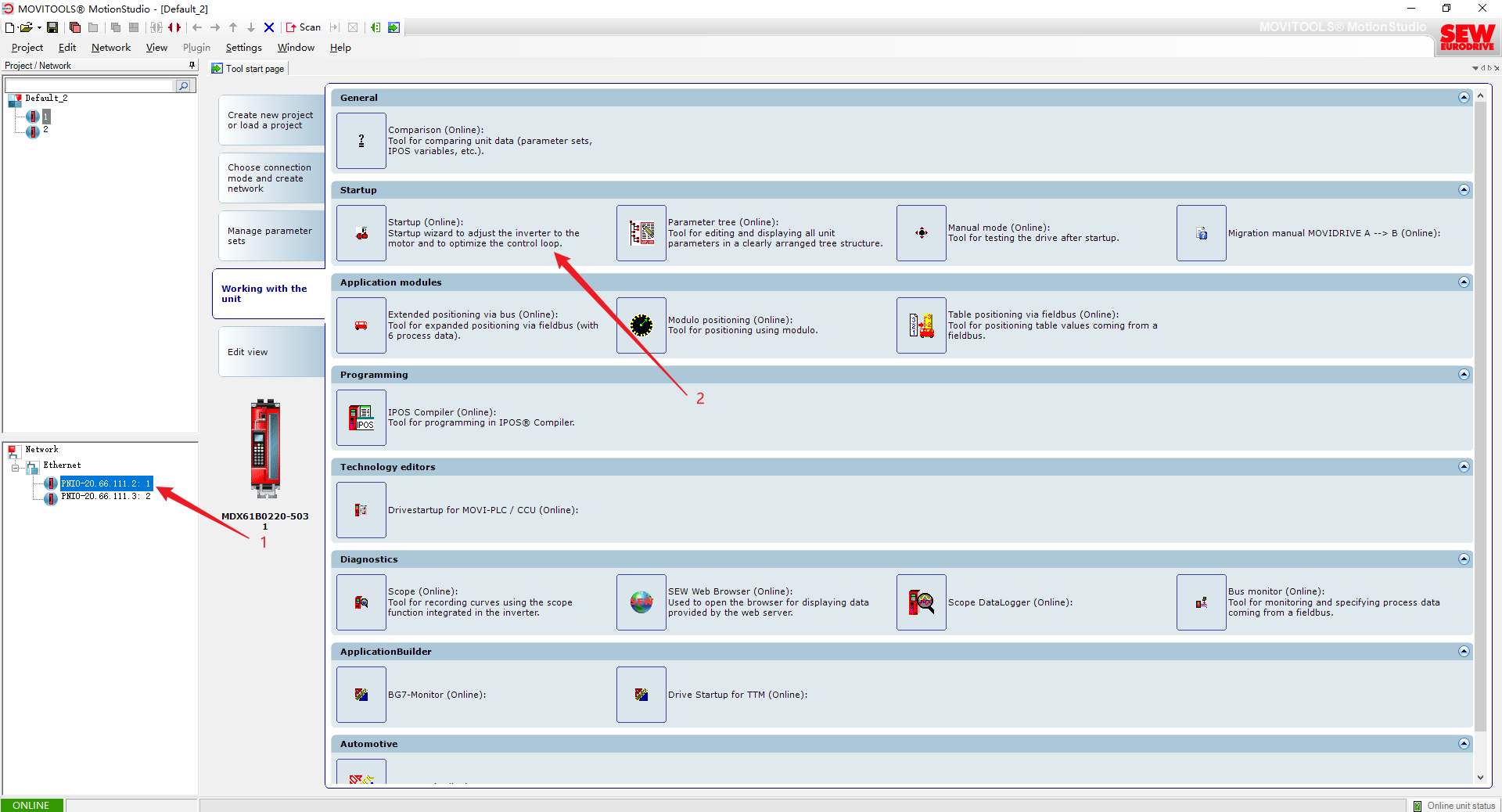Image resolution: width=1502 pixels, height=812 pixels.
Task: Open the Modulo positioning clock icon
Action: click(x=641, y=325)
